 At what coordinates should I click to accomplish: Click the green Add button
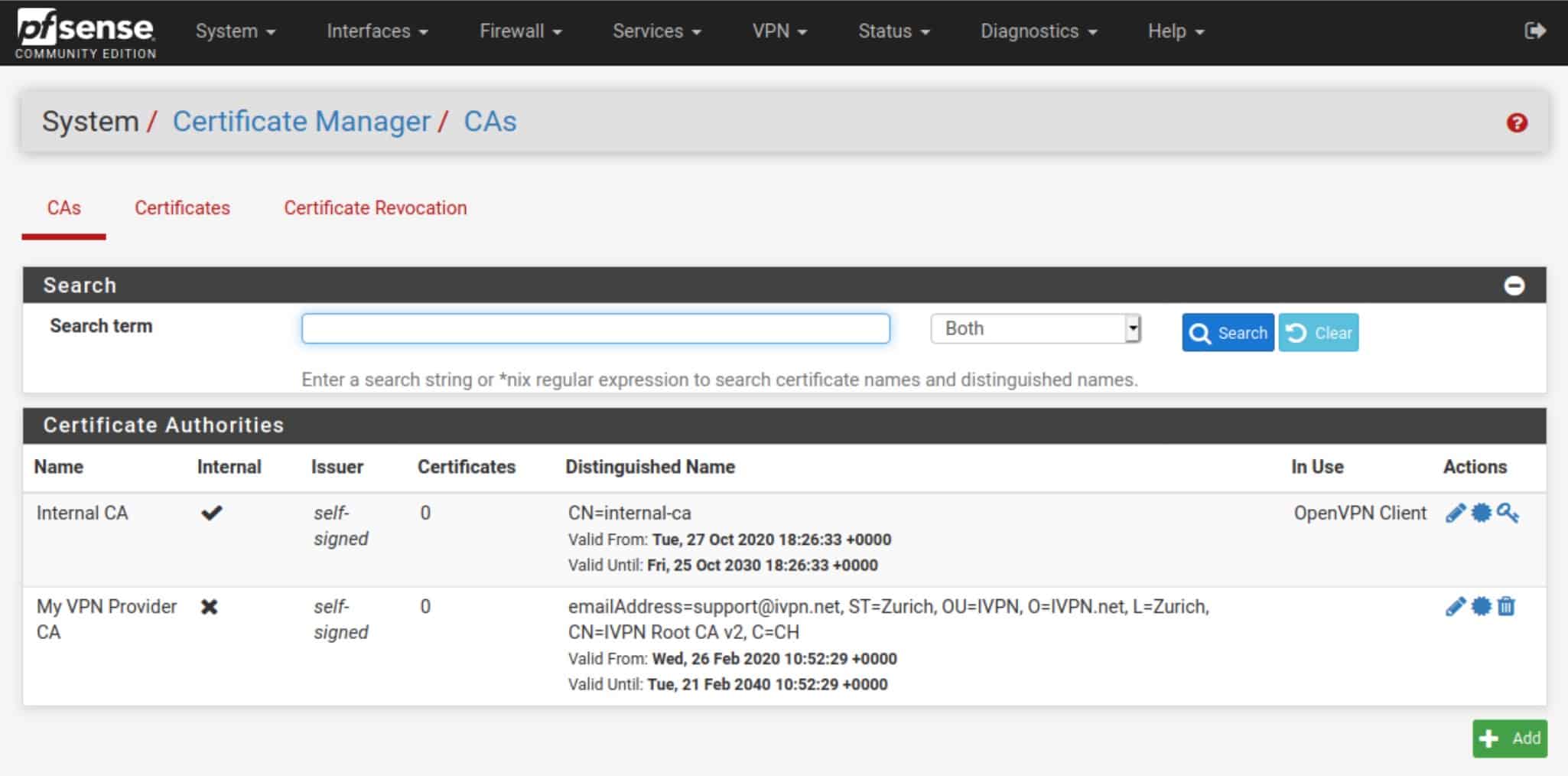(1510, 739)
